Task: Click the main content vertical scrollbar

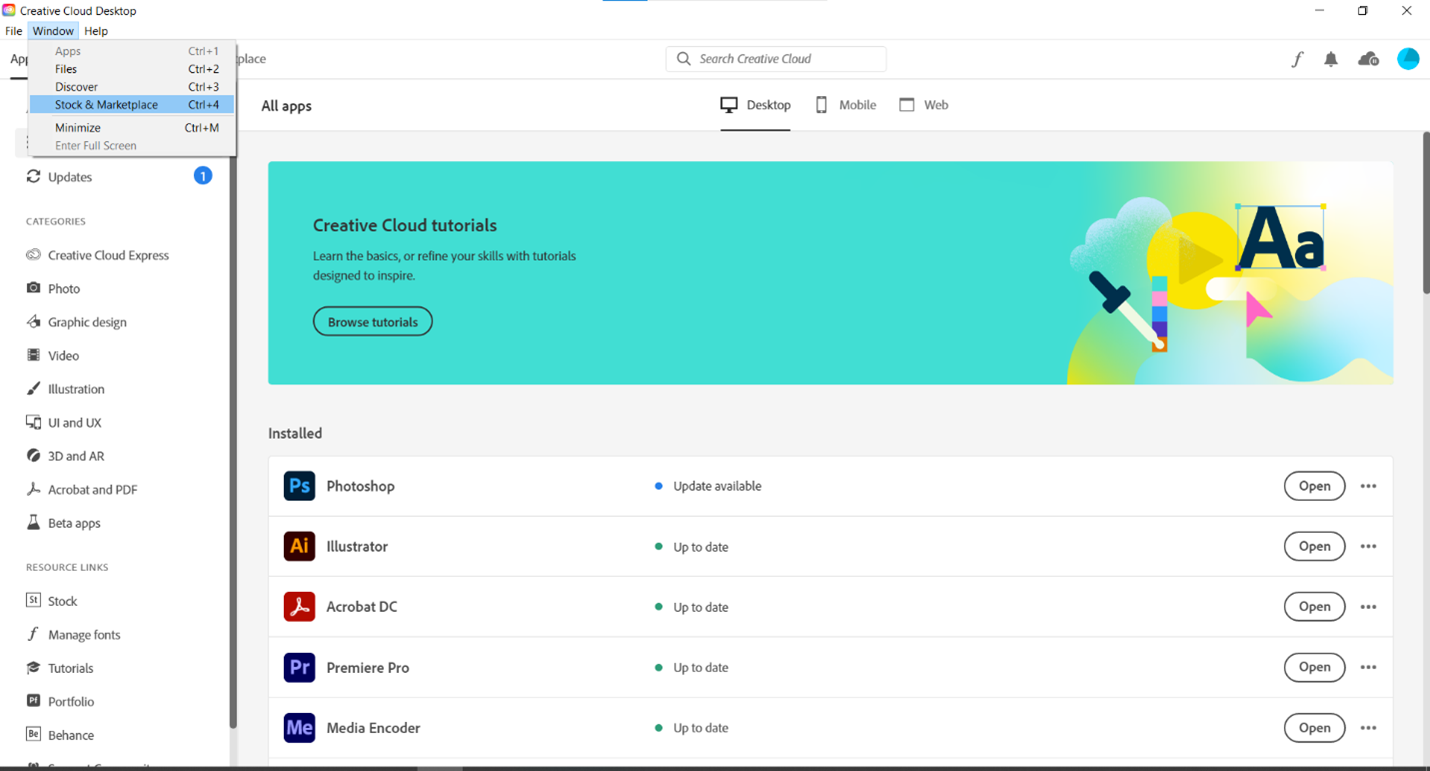Action: click(1425, 213)
